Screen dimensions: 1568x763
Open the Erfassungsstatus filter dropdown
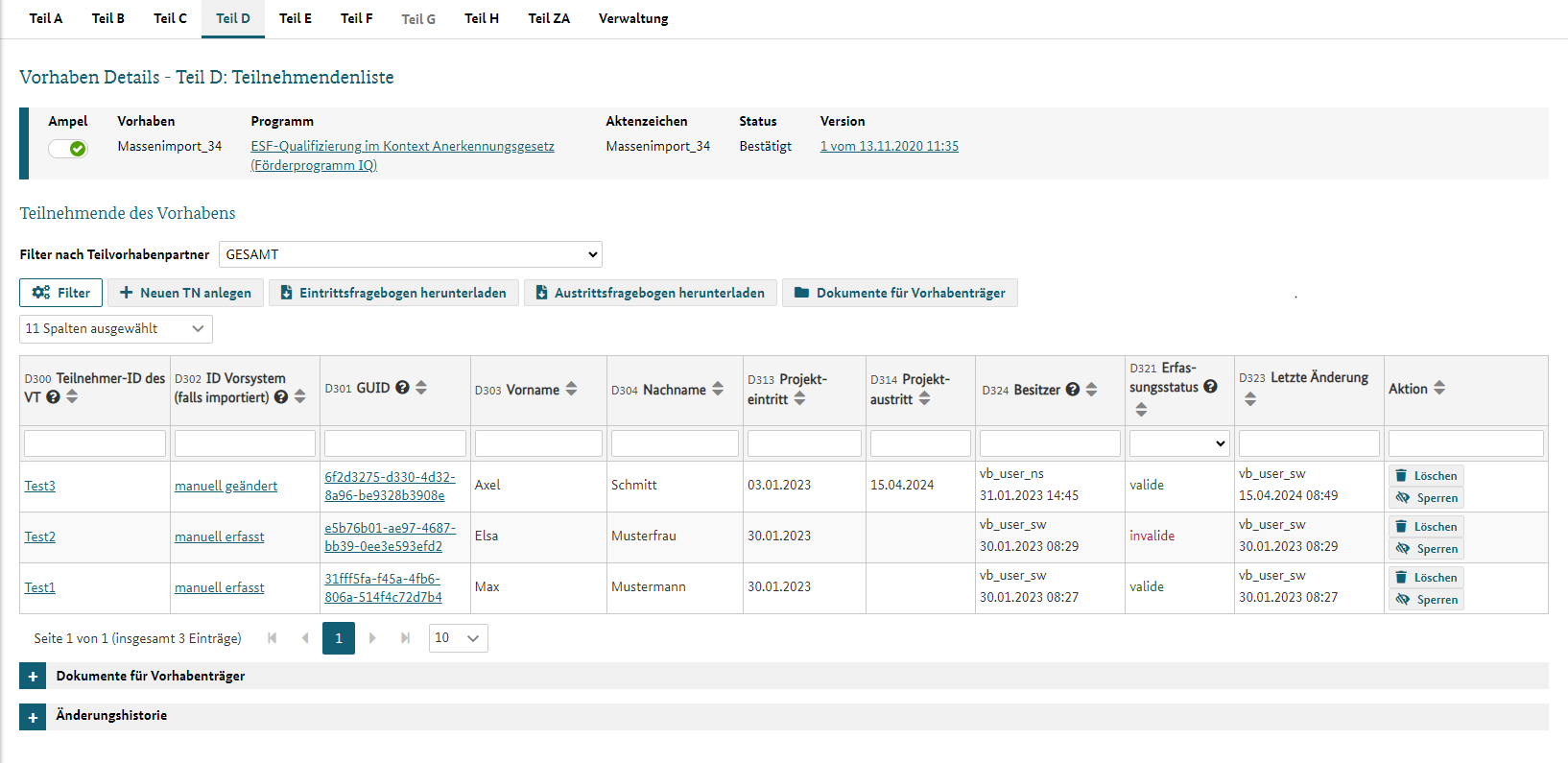coord(1179,443)
